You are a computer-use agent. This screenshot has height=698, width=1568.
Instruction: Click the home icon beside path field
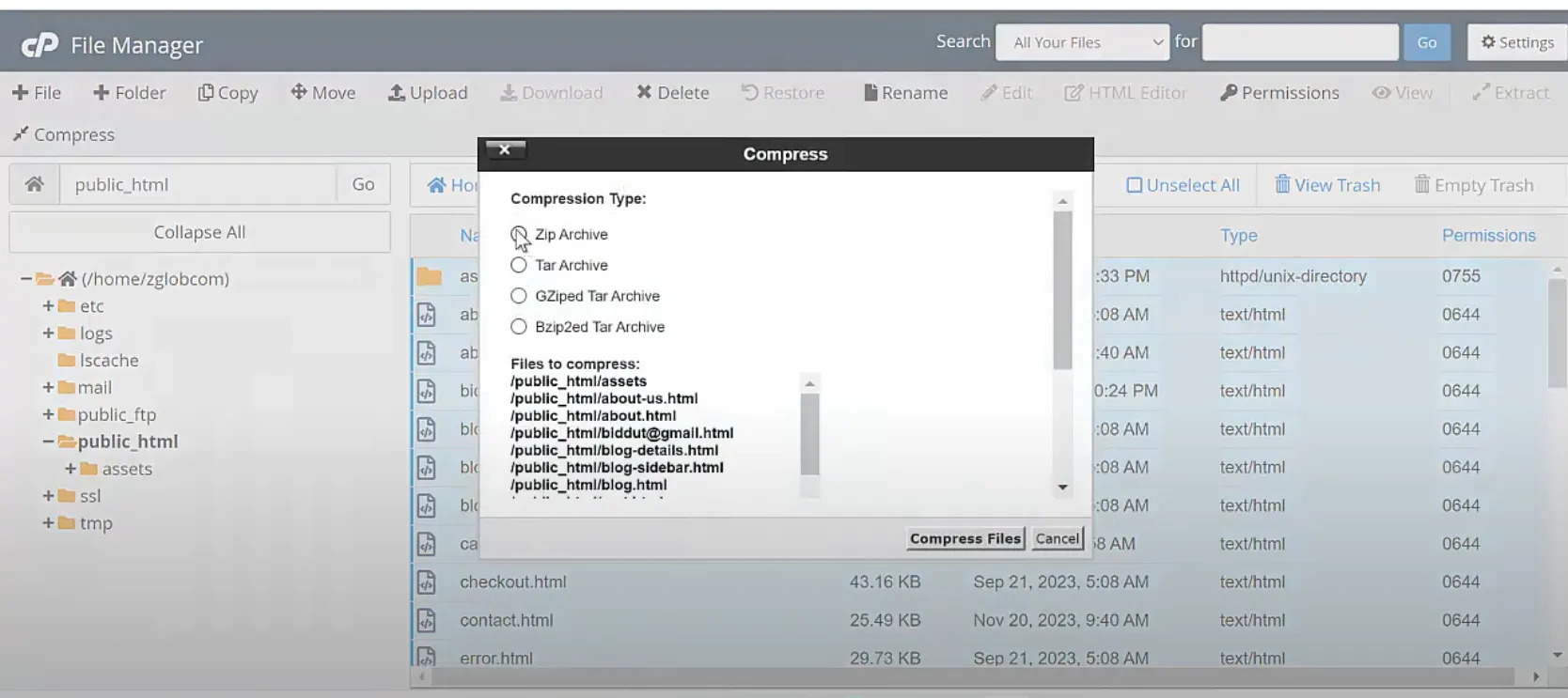point(35,184)
